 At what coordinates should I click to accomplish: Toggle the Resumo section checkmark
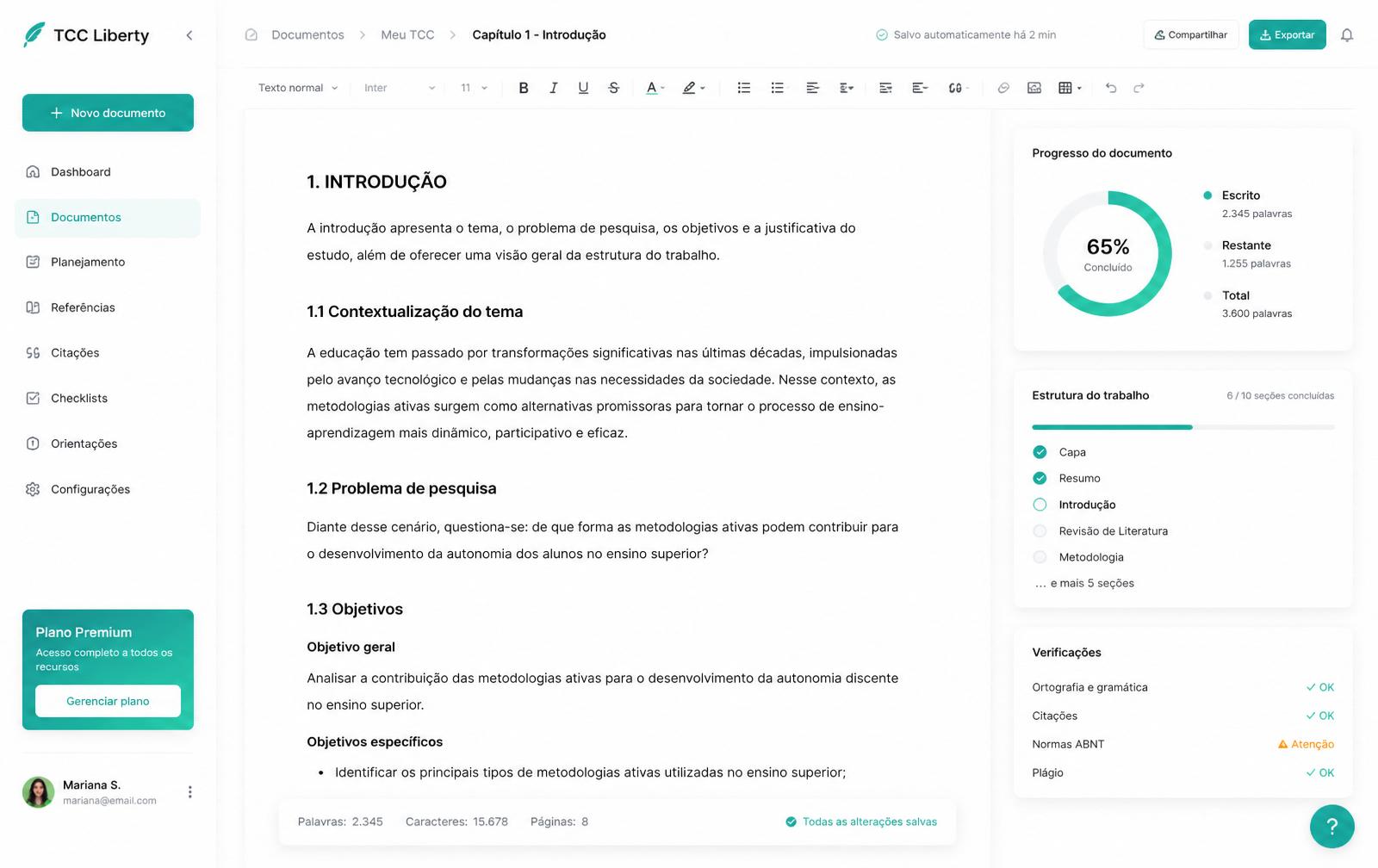(1040, 478)
